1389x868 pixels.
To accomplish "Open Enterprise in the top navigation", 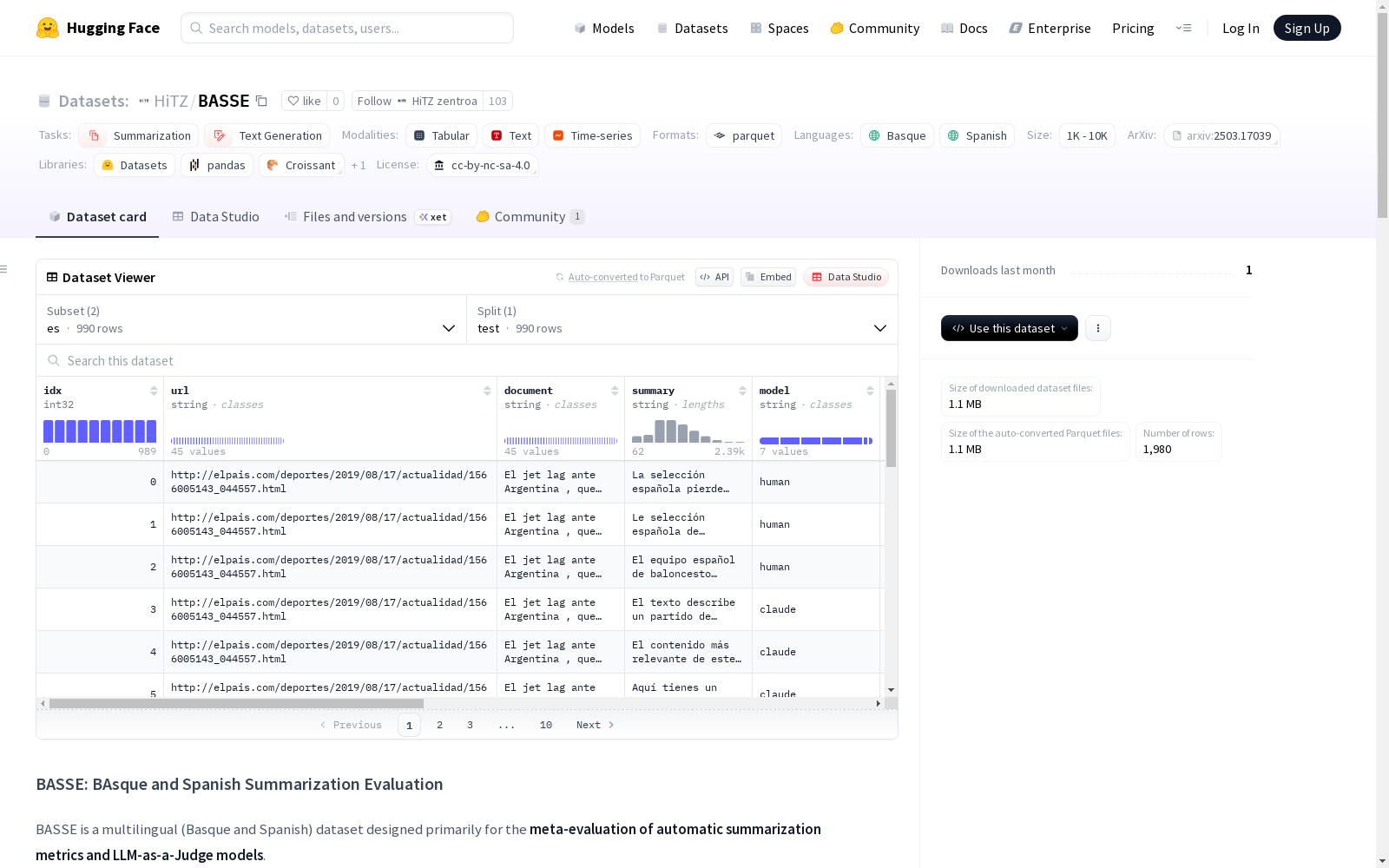I will point(1050,28).
